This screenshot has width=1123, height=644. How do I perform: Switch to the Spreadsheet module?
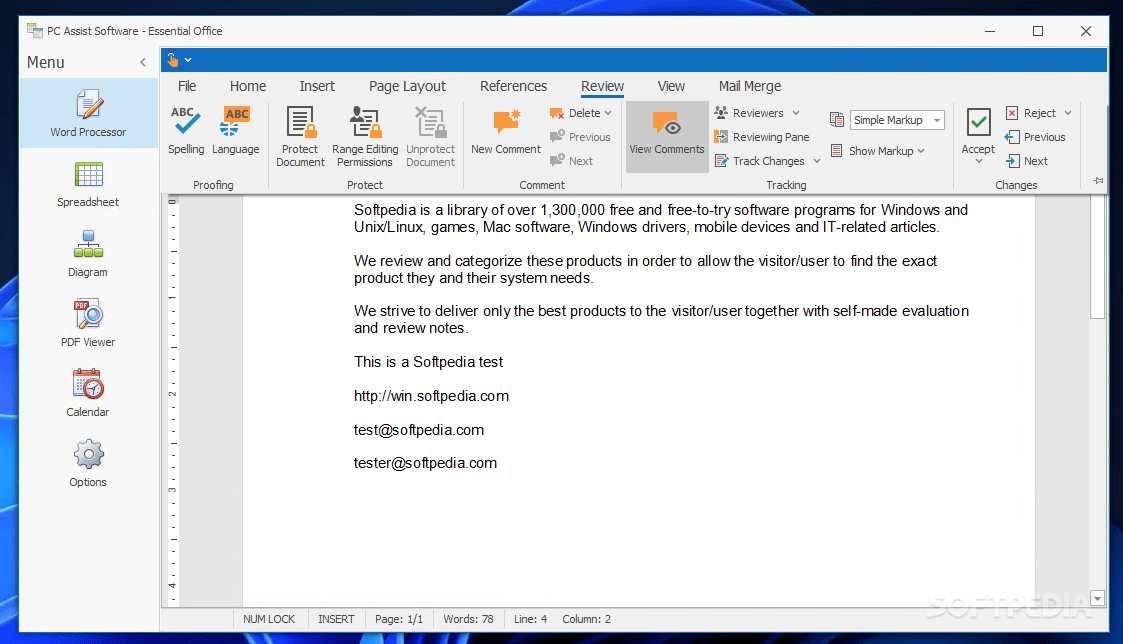click(87, 186)
